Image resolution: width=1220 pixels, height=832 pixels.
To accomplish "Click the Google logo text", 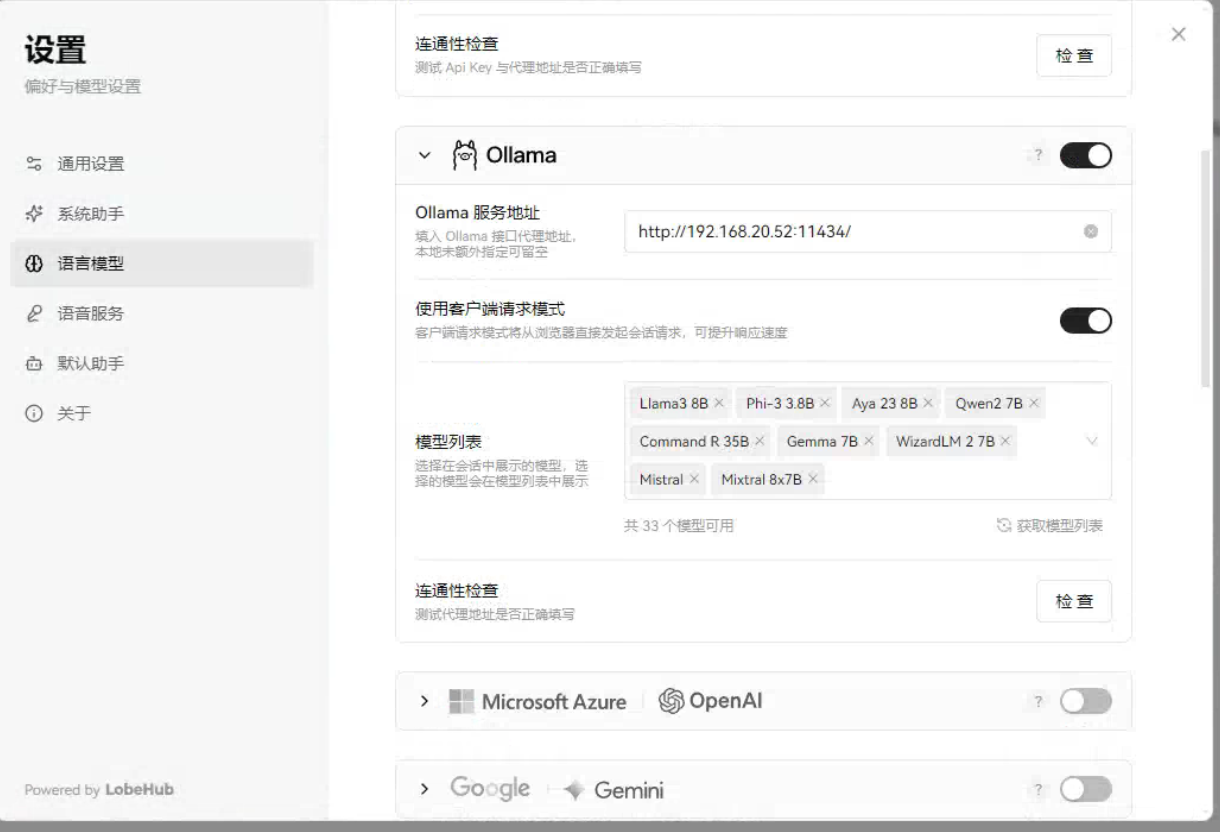I will [490, 789].
